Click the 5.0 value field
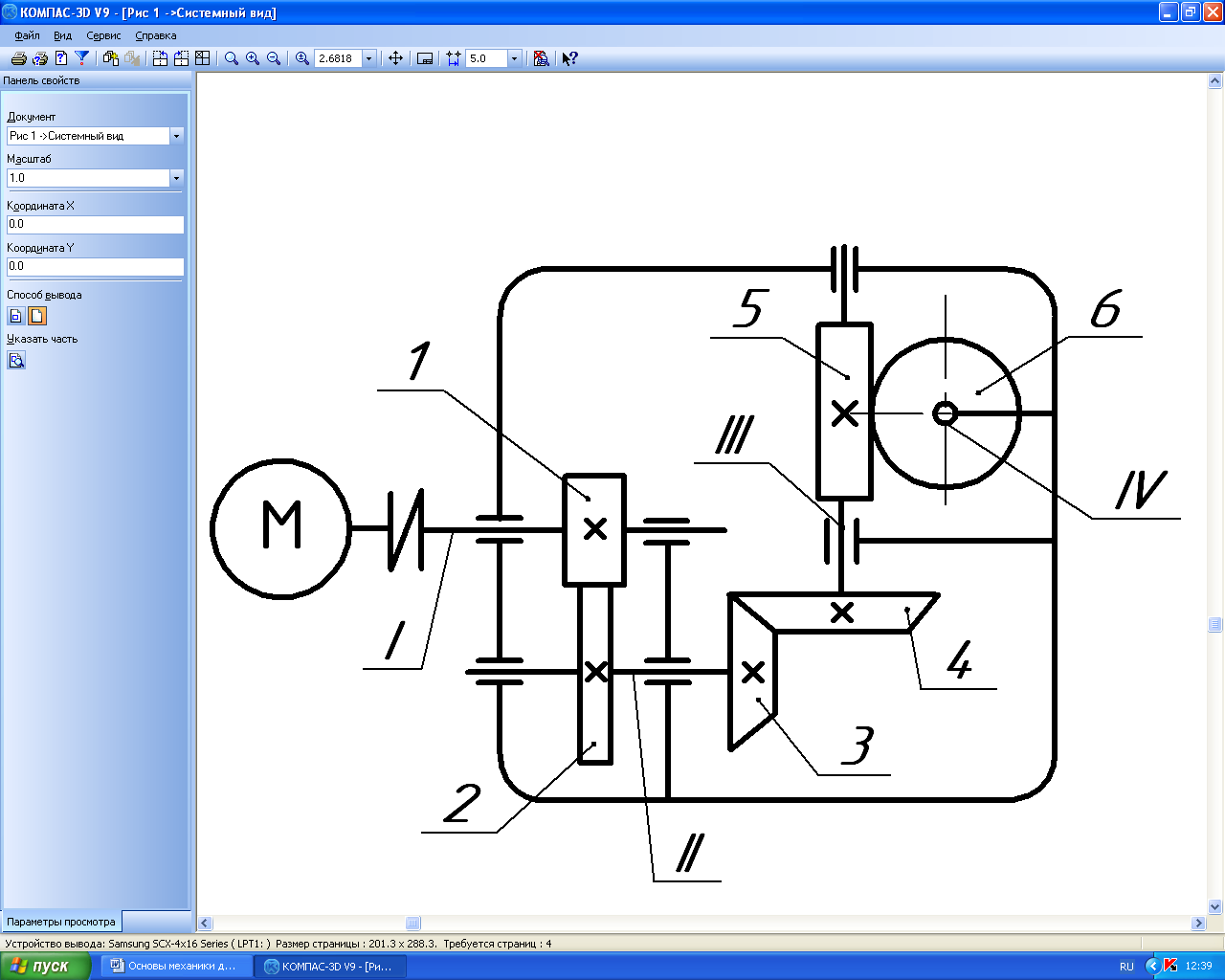The height and width of the screenshot is (980, 1225). pos(486,58)
